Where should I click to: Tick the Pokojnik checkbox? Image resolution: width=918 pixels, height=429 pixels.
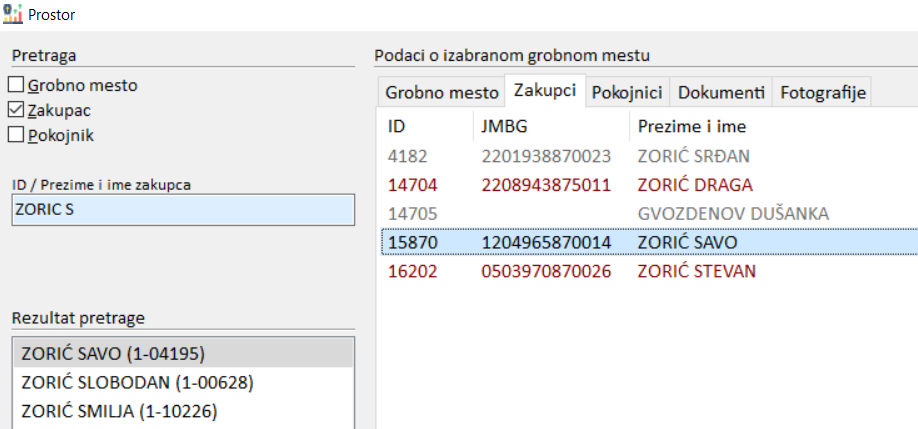pos(17,134)
